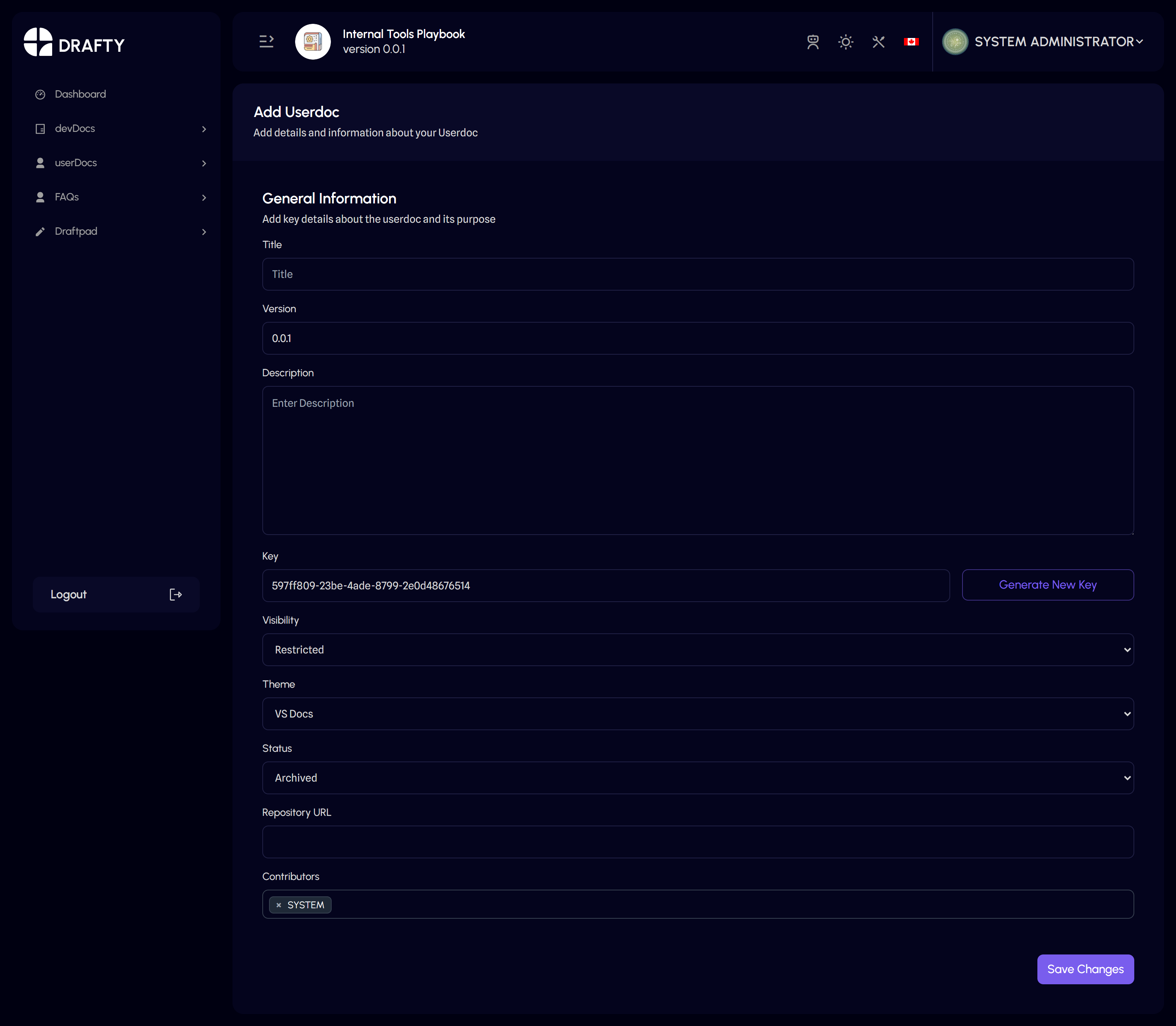Click the Internal Tools Playbook logo
The image size is (1176, 1026).
(313, 42)
